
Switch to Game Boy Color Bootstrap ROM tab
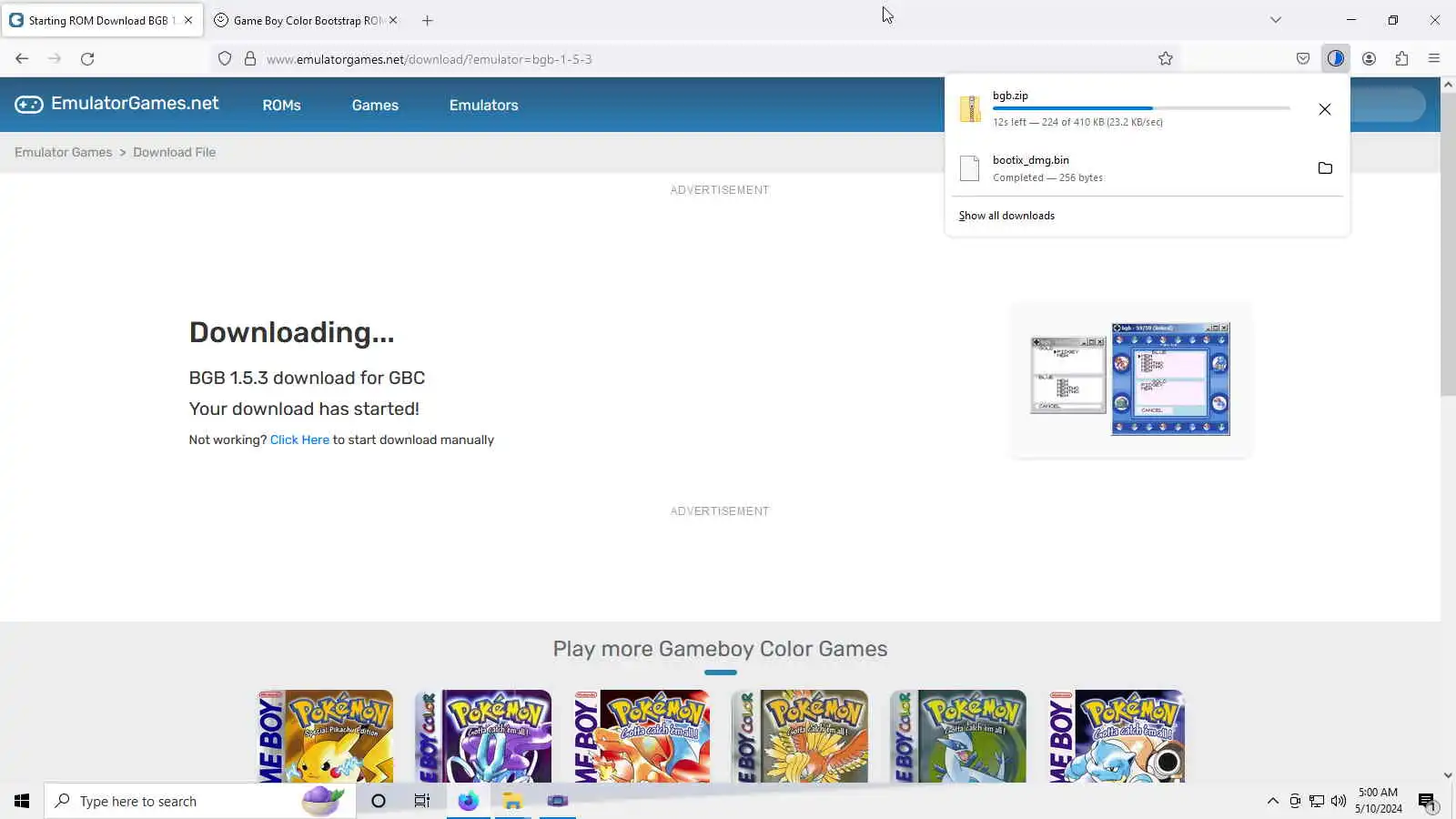(308, 20)
